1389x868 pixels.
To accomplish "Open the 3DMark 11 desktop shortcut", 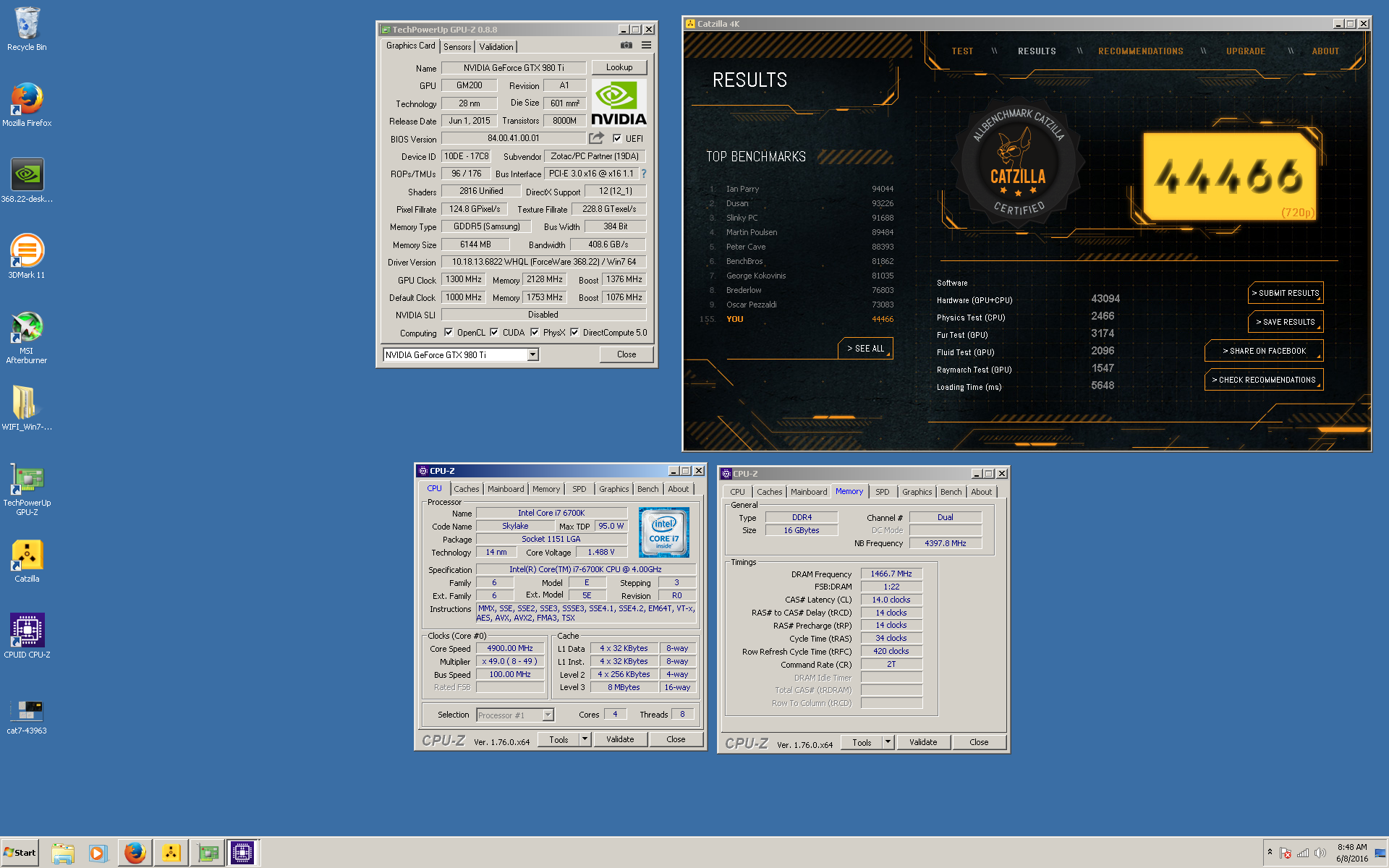I will tap(27, 257).
